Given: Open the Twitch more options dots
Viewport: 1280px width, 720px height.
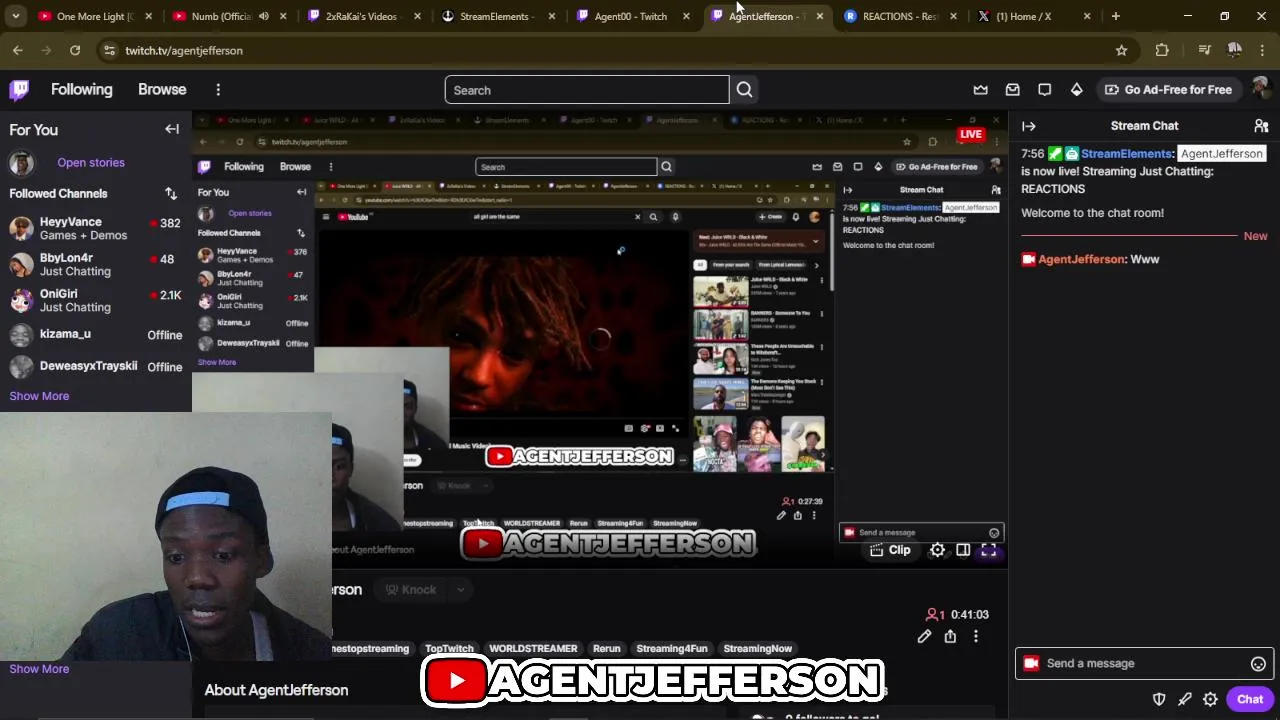Looking at the screenshot, I should 218,90.
